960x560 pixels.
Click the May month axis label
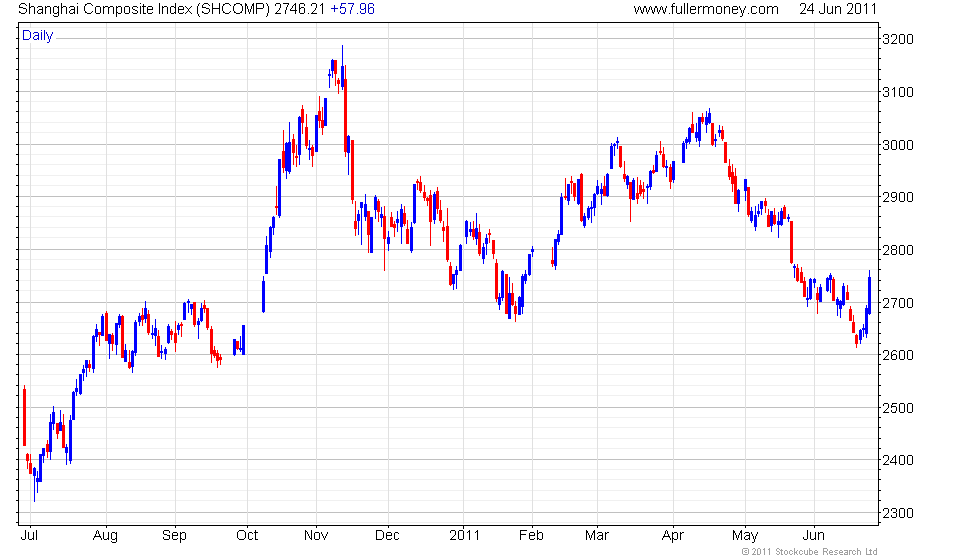[745, 536]
